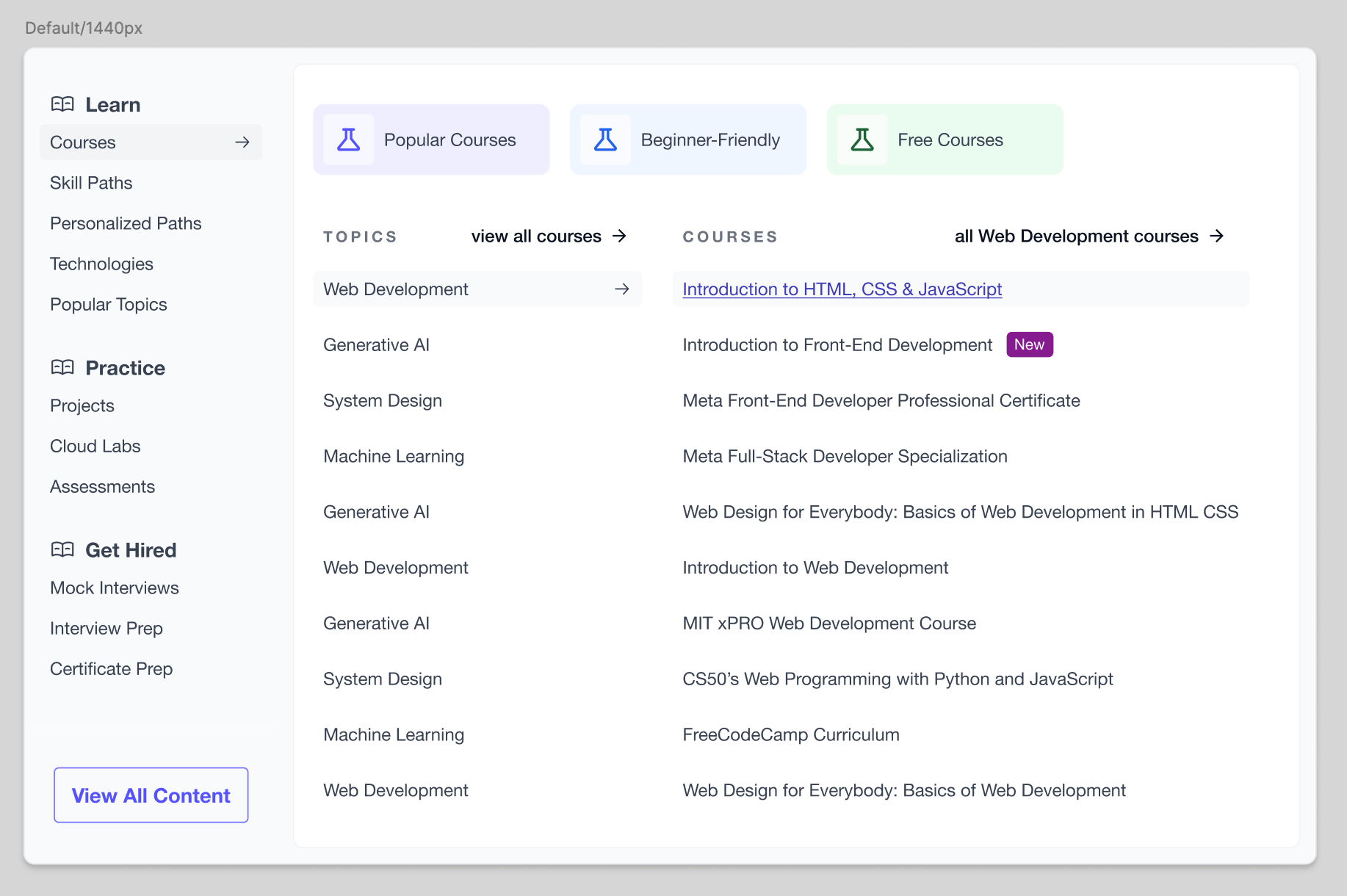Click the TOPICS column heading

(x=361, y=236)
